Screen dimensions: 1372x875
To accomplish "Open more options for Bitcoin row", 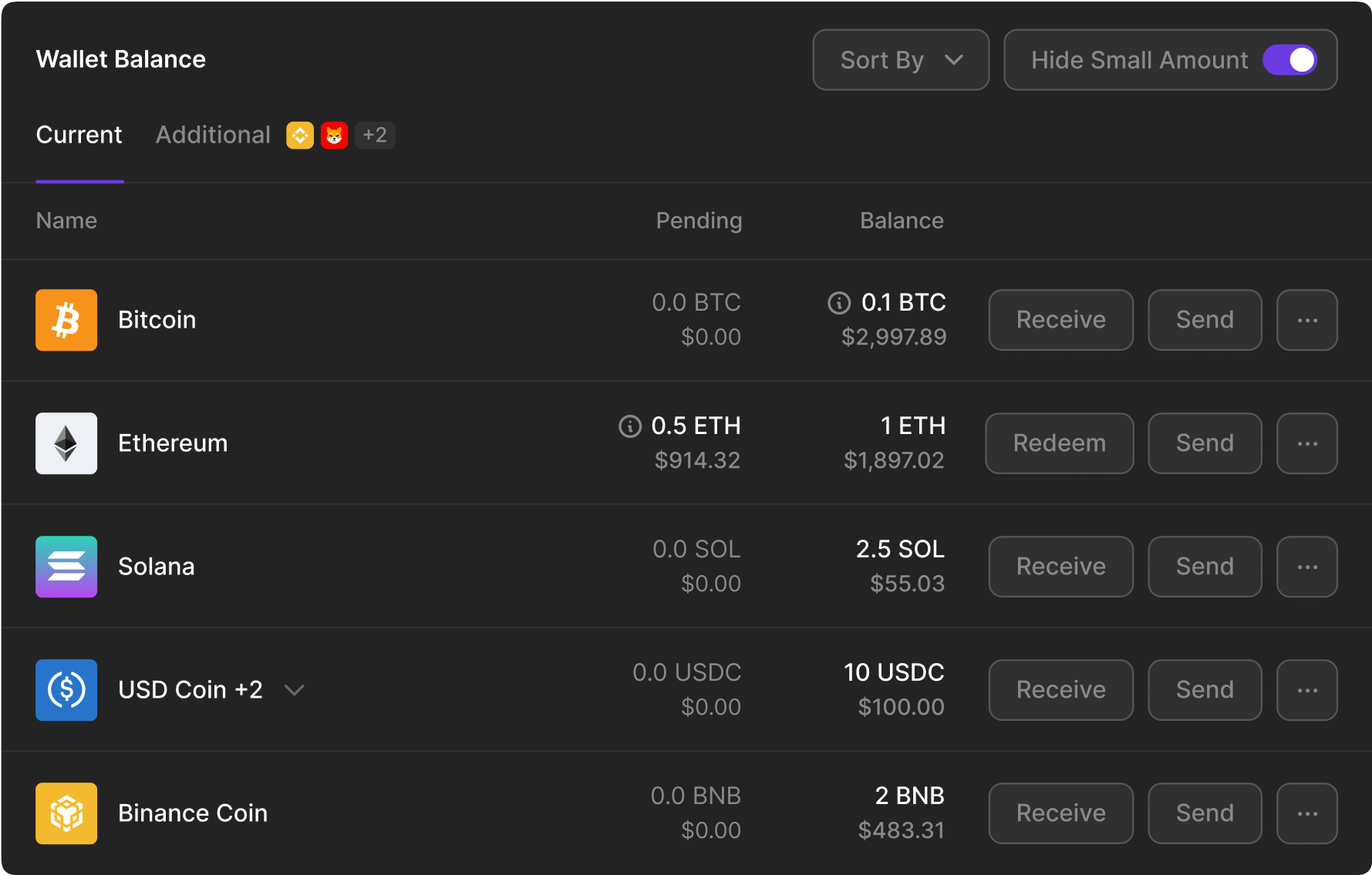I will click(x=1306, y=320).
